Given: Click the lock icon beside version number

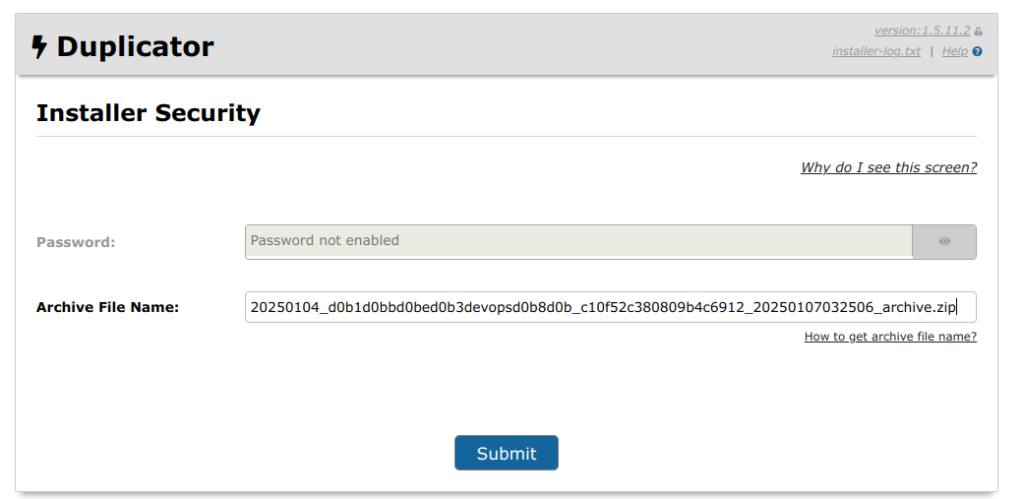Looking at the screenshot, I should [x=978, y=32].
